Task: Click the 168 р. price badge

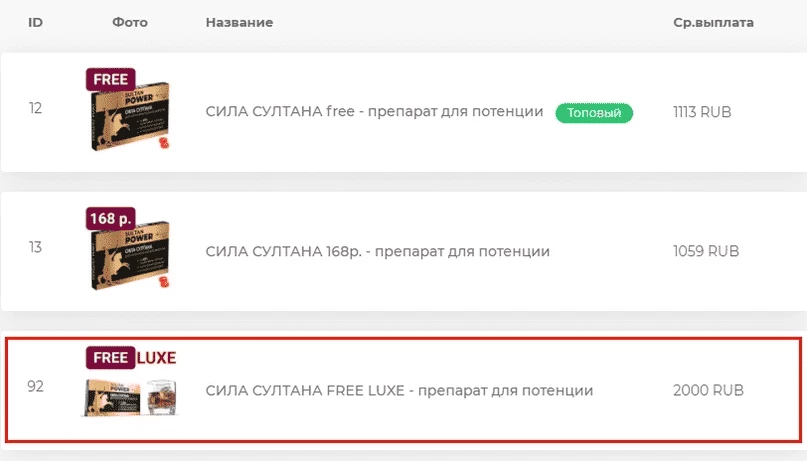Action: pos(111,219)
